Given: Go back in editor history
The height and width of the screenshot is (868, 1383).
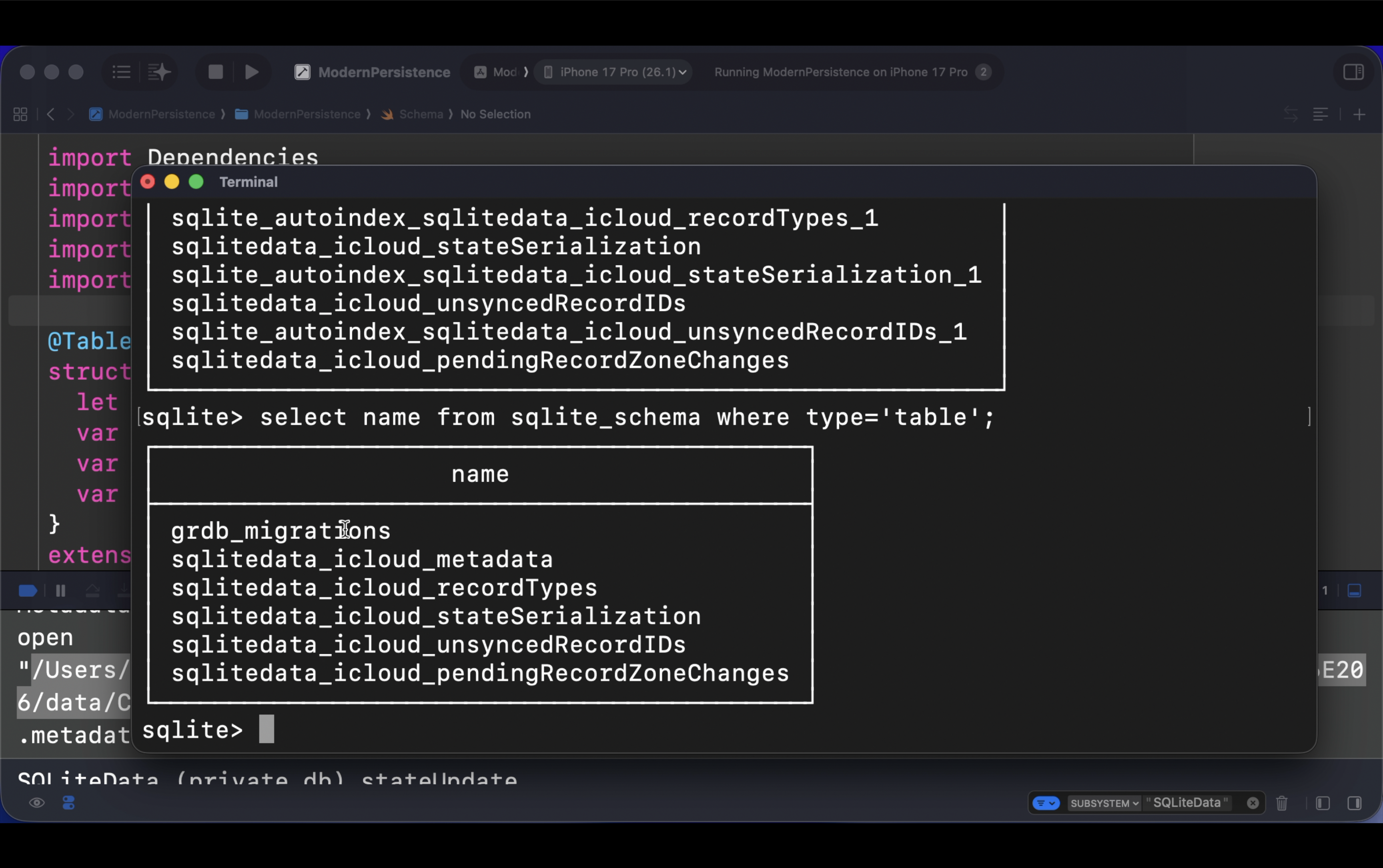Looking at the screenshot, I should [50, 114].
